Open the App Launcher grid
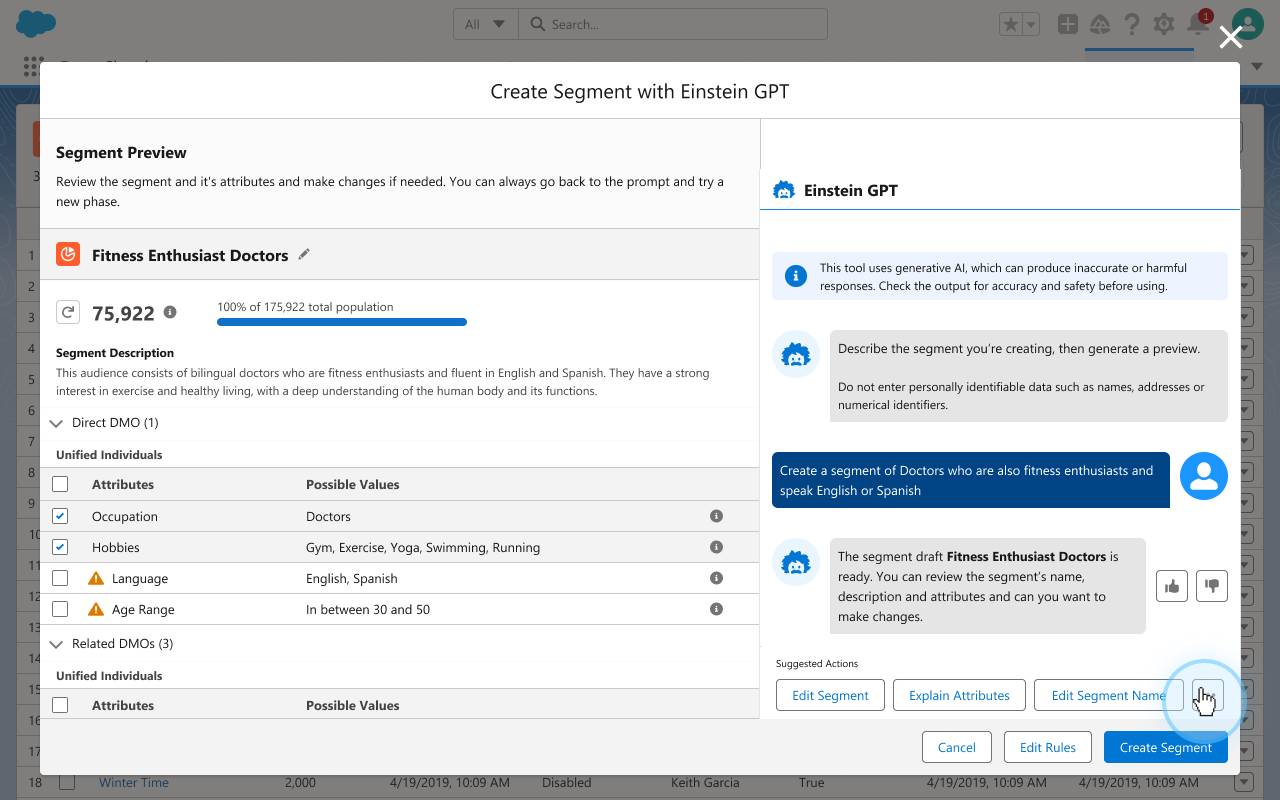 coord(32,66)
